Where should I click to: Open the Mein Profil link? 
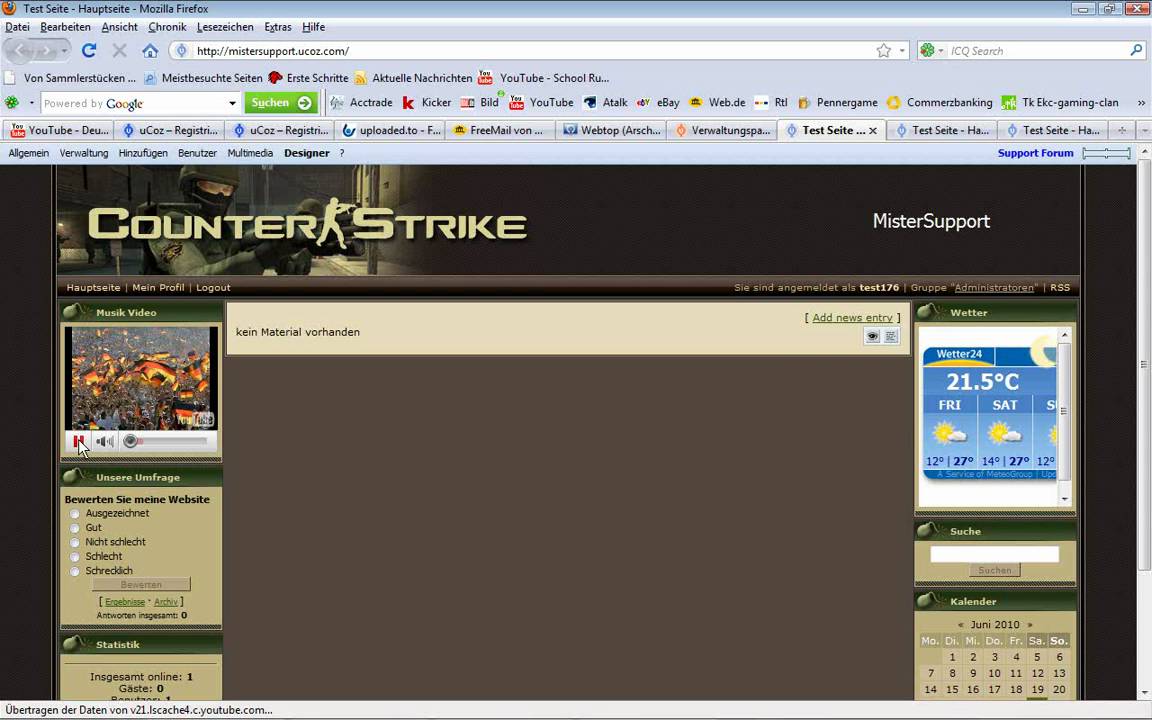(x=158, y=287)
